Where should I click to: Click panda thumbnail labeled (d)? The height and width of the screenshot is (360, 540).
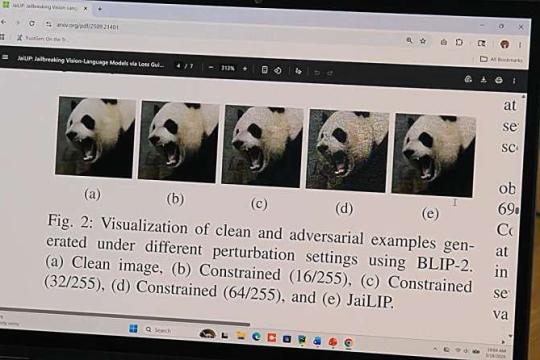347,151
